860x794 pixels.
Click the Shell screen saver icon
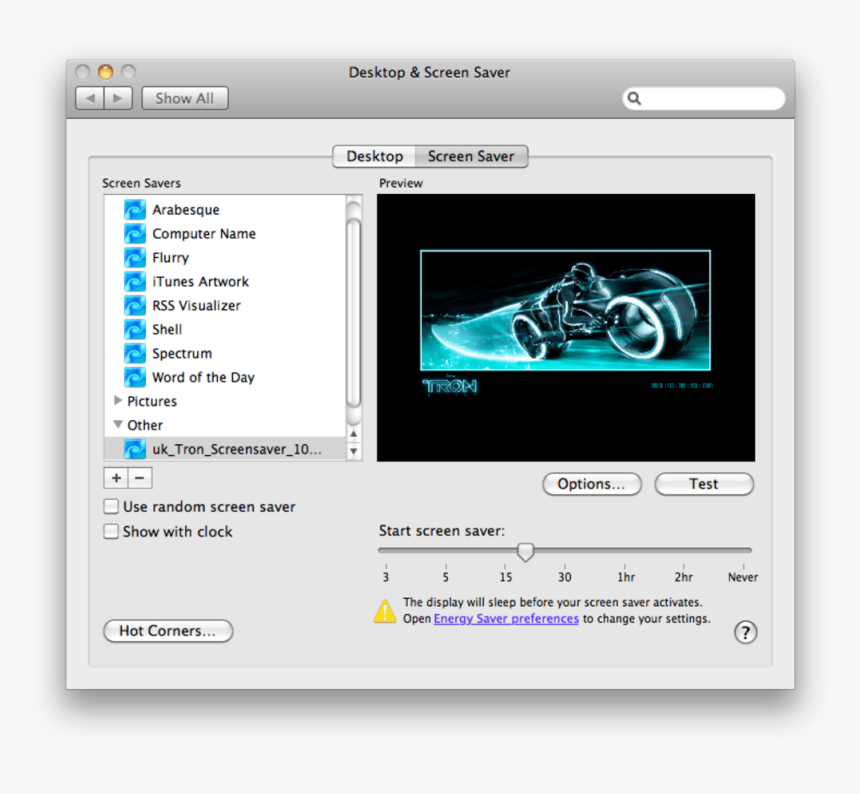134,330
